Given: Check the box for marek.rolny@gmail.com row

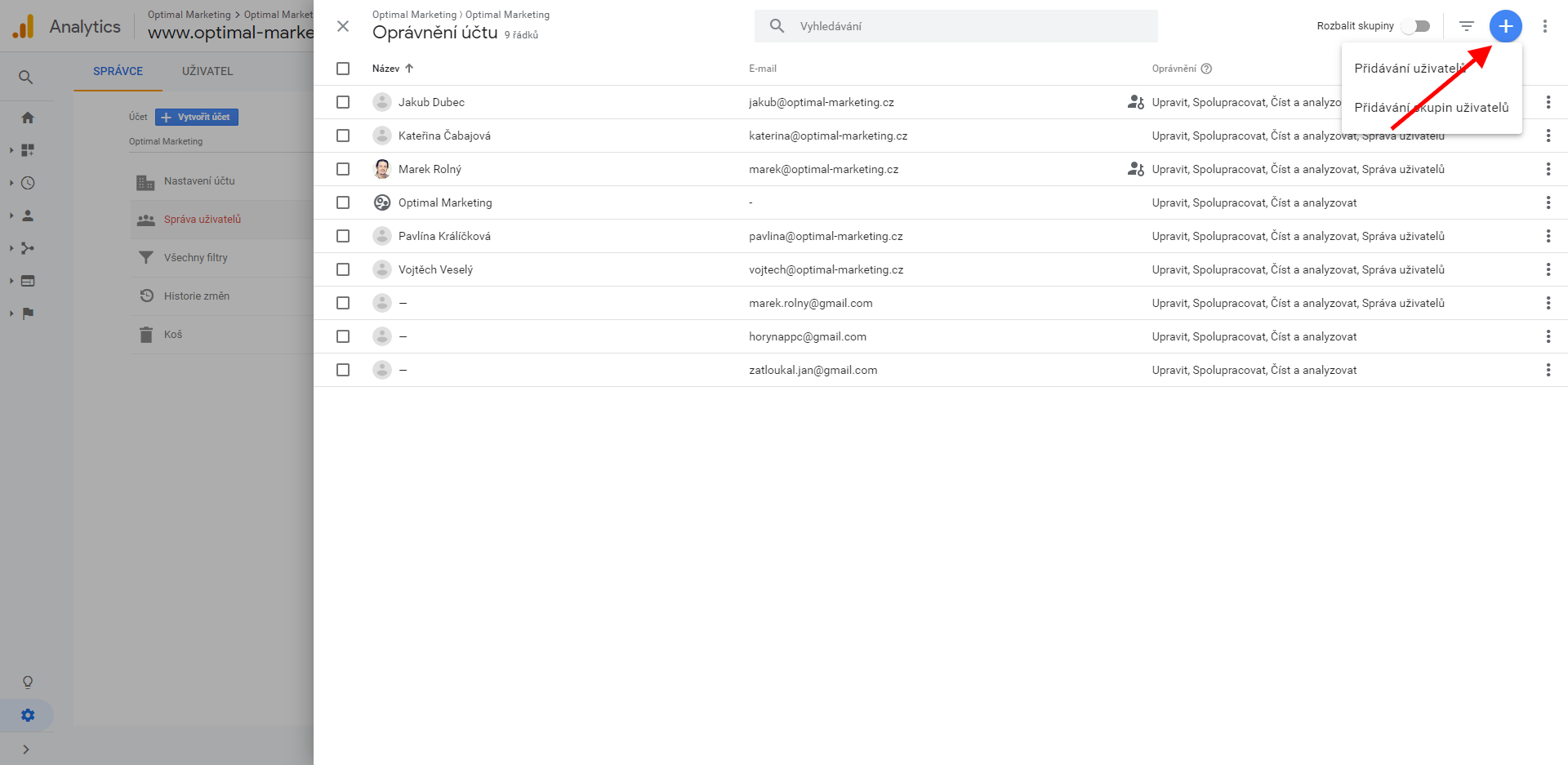Looking at the screenshot, I should pos(343,303).
